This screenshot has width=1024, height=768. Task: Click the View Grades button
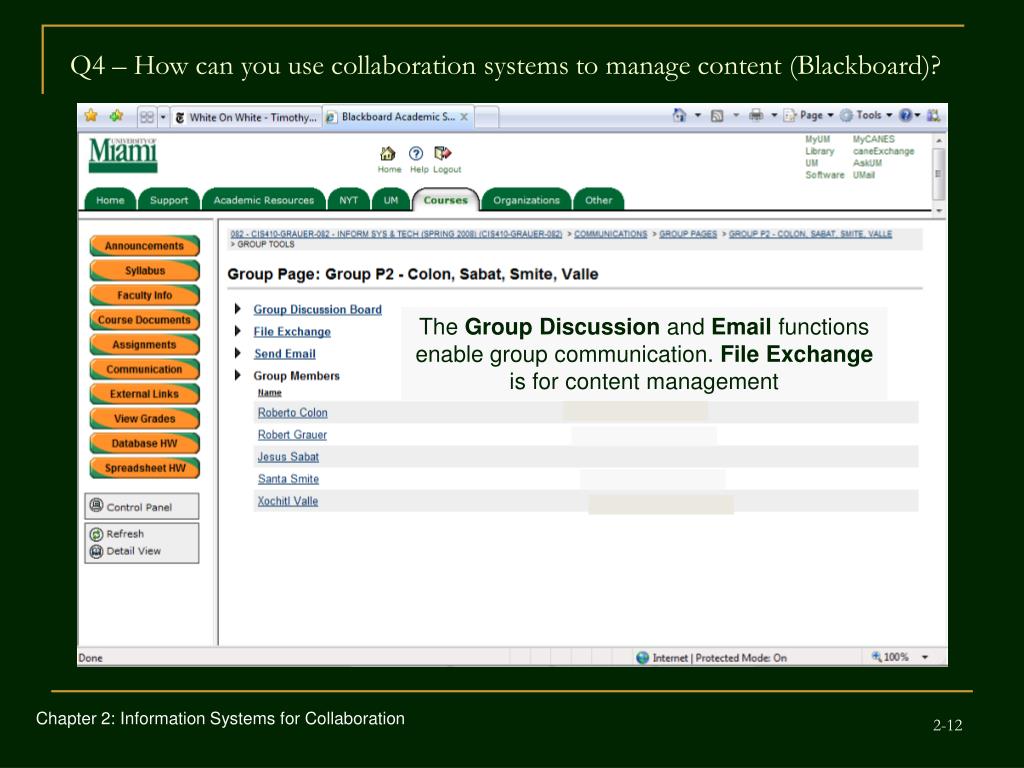[x=144, y=419]
